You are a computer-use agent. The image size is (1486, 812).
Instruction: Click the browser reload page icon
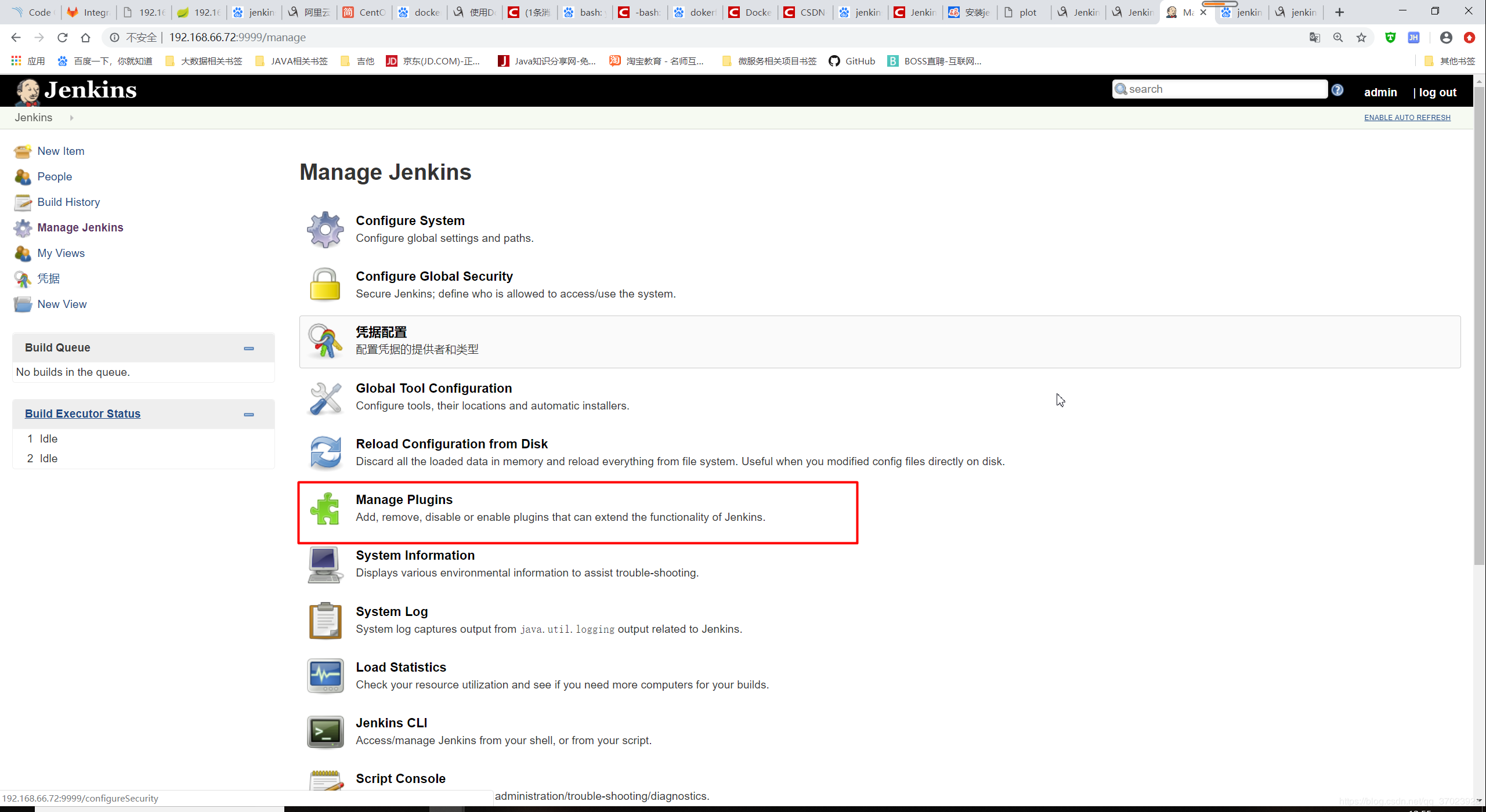(62, 38)
